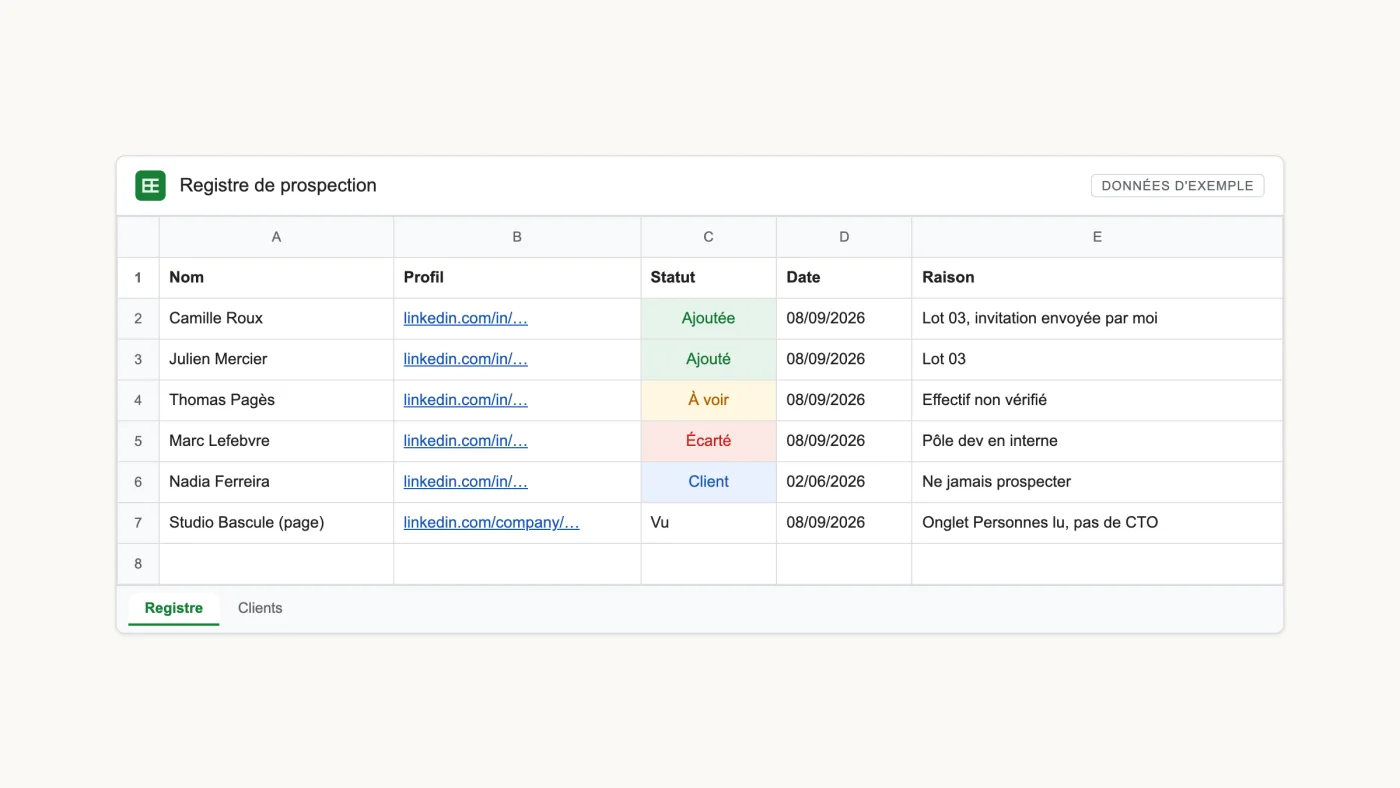Switch to the Clients sheet tab
The height and width of the screenshot is (788, 1400).
(260, 608)
